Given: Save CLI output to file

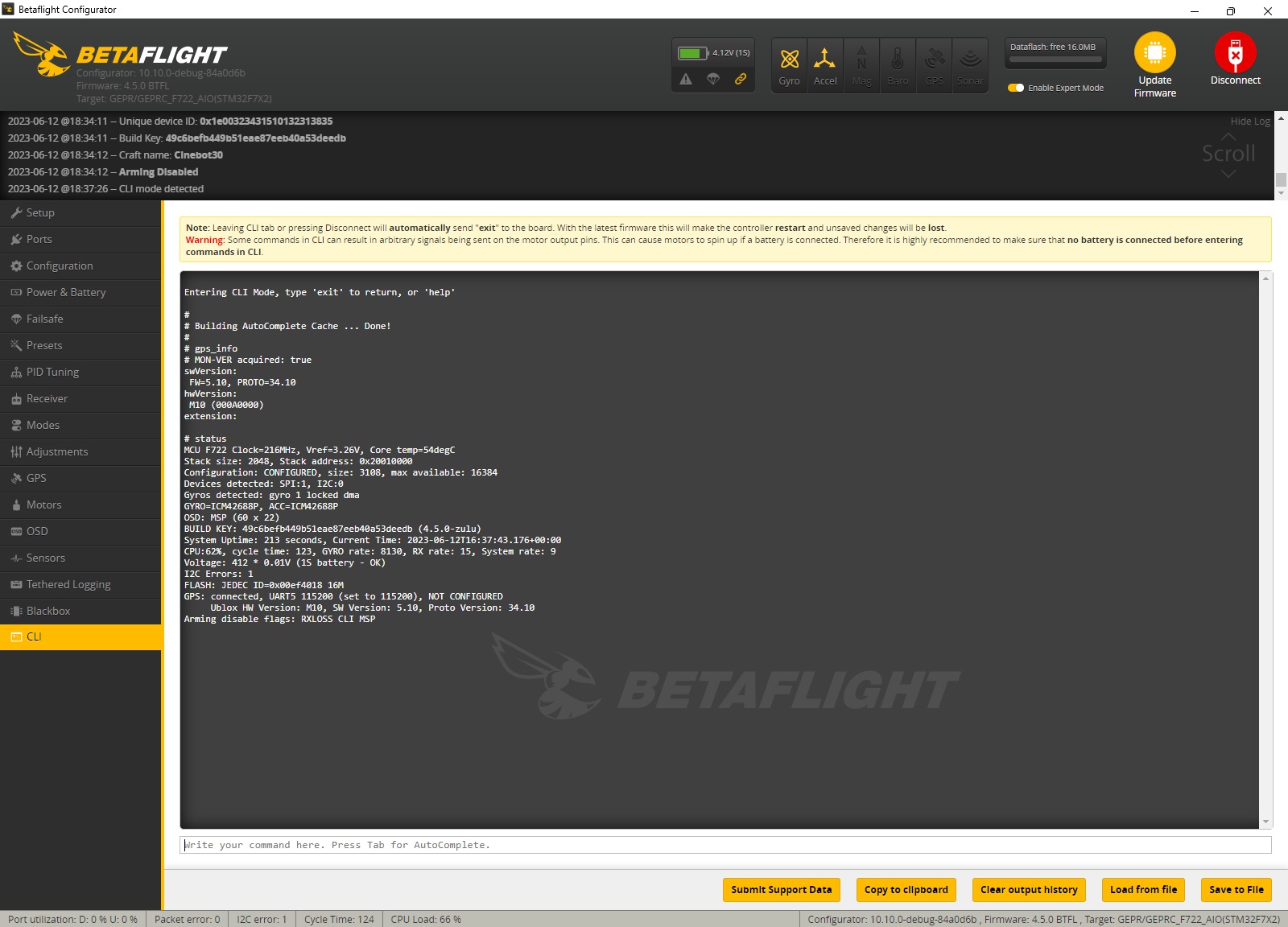Looking at the screenshot, I should (x=1235, y=890).
